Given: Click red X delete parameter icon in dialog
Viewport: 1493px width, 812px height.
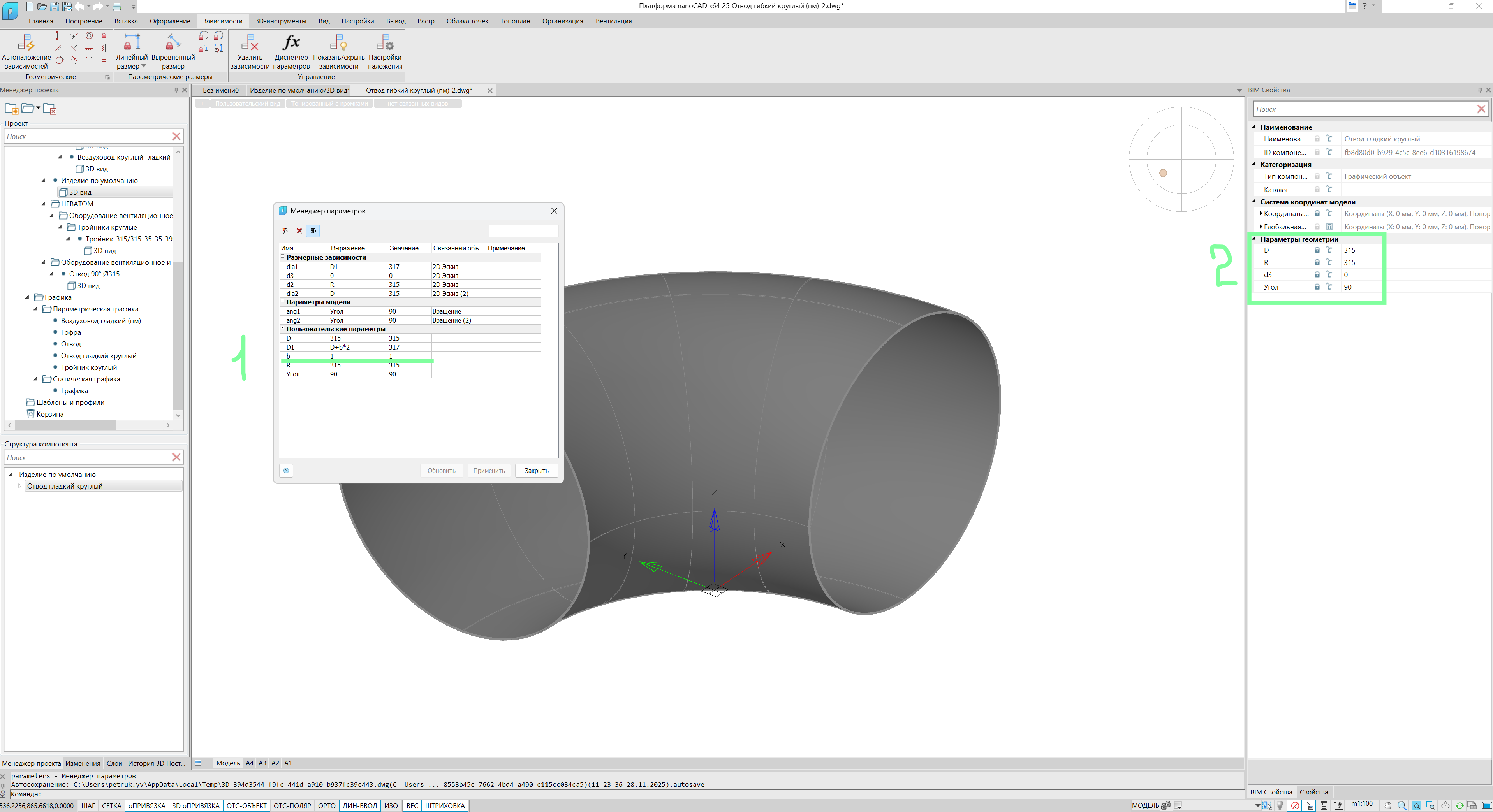Looking at the screenshot, I should point(299,230).
